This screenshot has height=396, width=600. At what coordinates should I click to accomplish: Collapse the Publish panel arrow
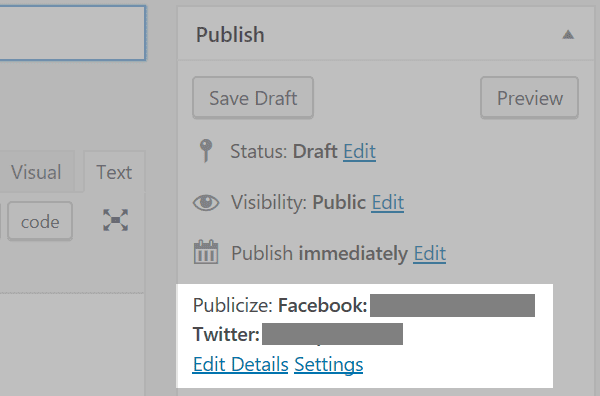click(x=568, y=35)
